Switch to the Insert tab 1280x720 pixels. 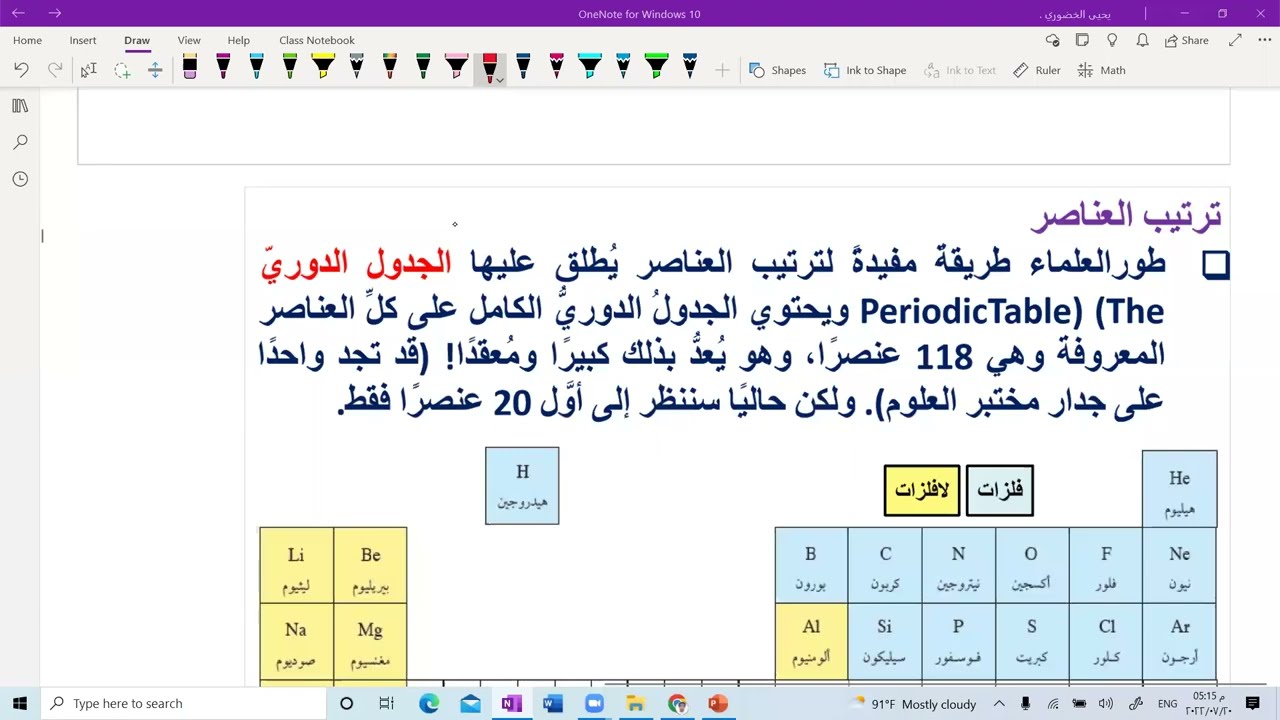tap(83, 40)
